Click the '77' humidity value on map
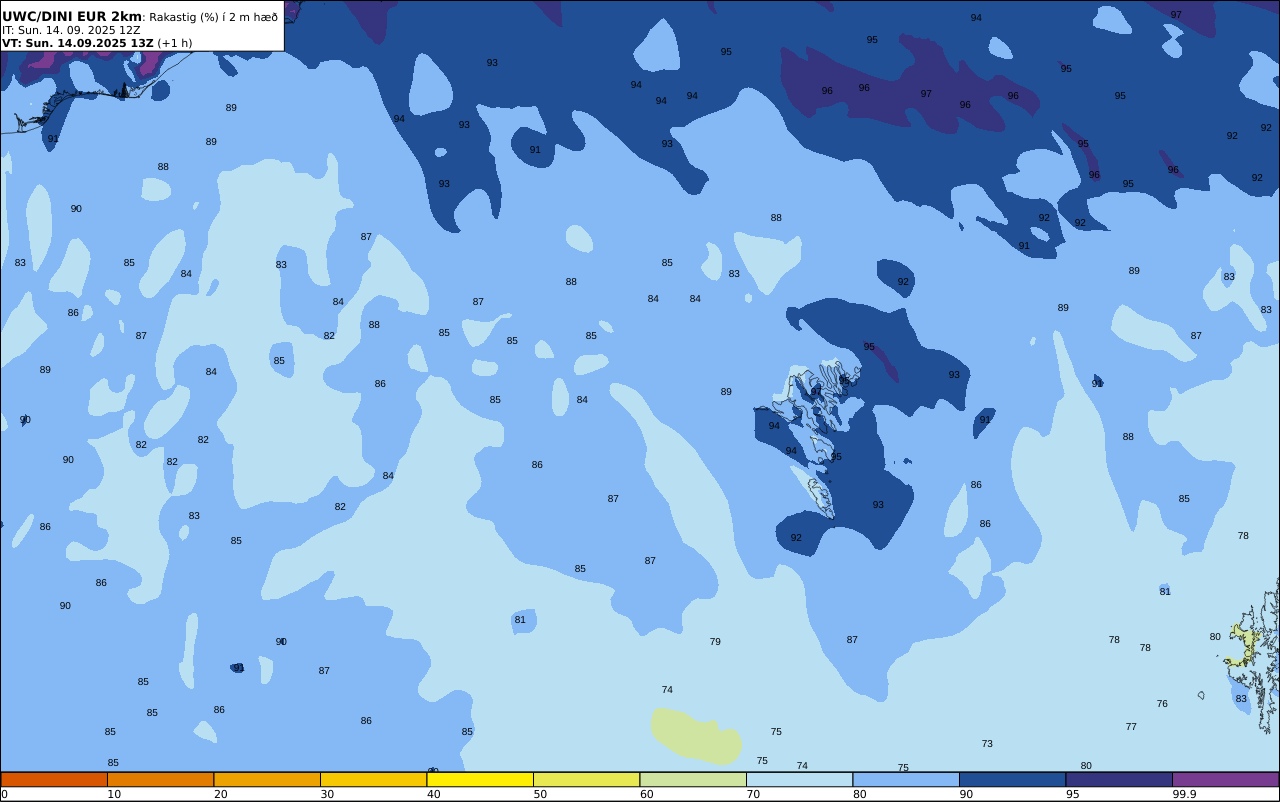Viewport: 1280px width, 802px height. [1131, 727]
